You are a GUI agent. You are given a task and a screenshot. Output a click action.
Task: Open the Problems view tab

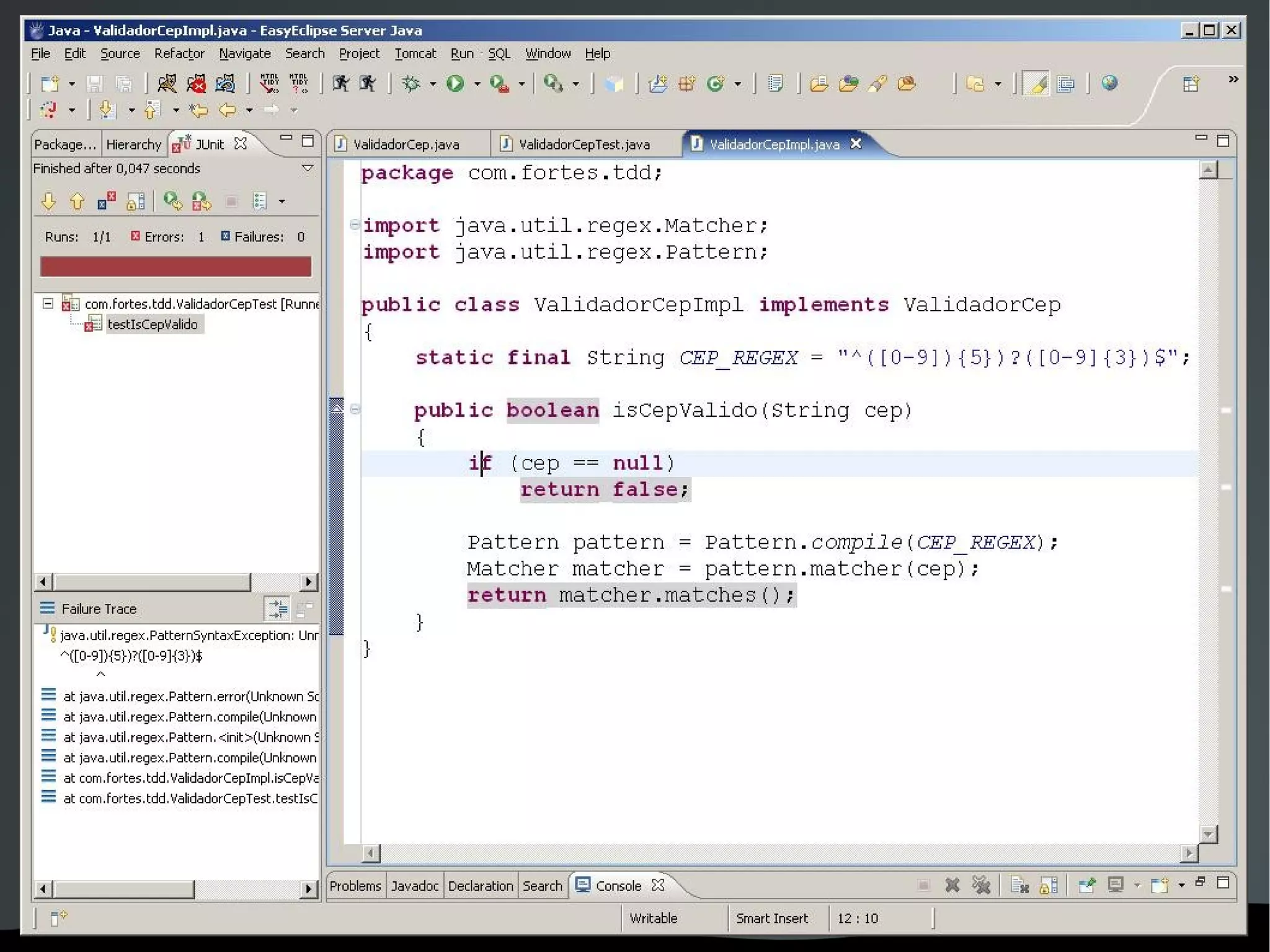point(355,886)
